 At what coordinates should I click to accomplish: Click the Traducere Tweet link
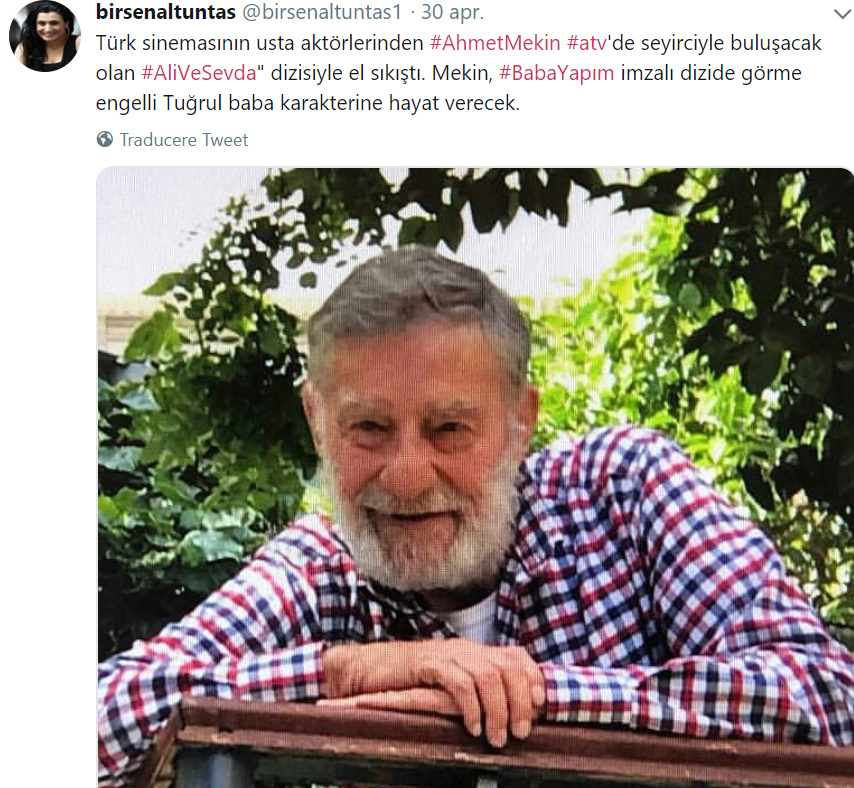(x=184, y=140)
